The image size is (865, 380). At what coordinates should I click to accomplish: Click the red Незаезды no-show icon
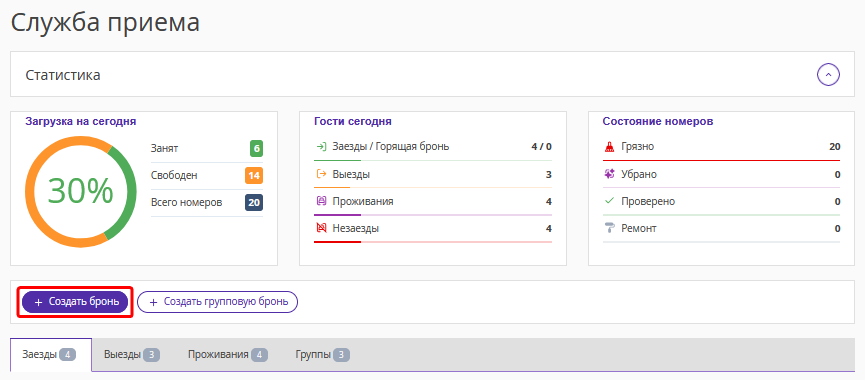pyautogui.click(x=321, y=228)
